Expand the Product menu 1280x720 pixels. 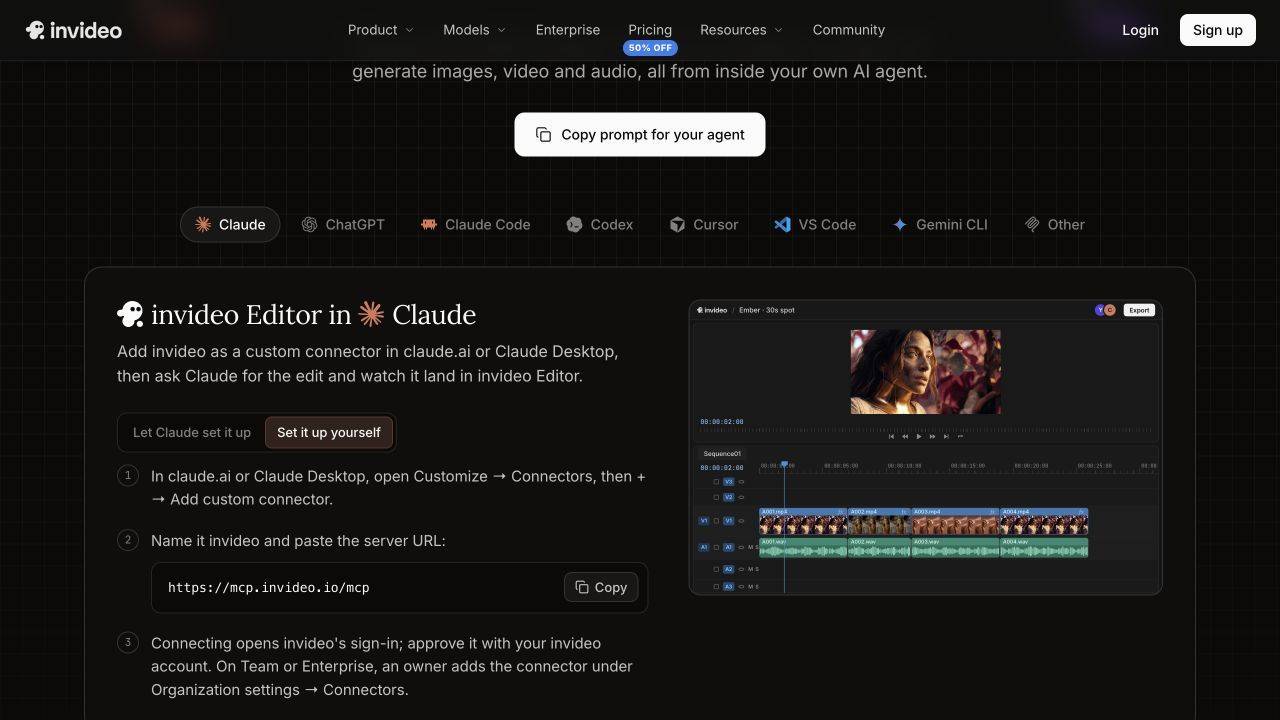(381, 30)
